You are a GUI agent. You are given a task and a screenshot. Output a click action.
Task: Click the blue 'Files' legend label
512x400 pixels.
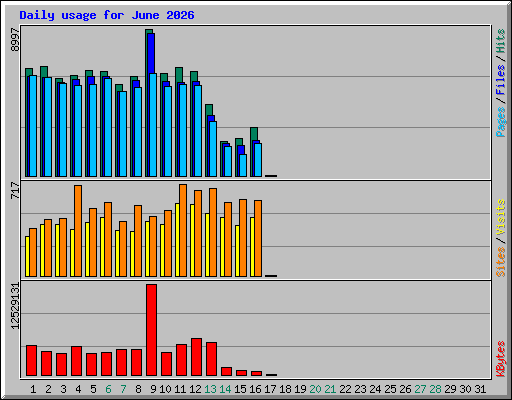tap(501, 79)
